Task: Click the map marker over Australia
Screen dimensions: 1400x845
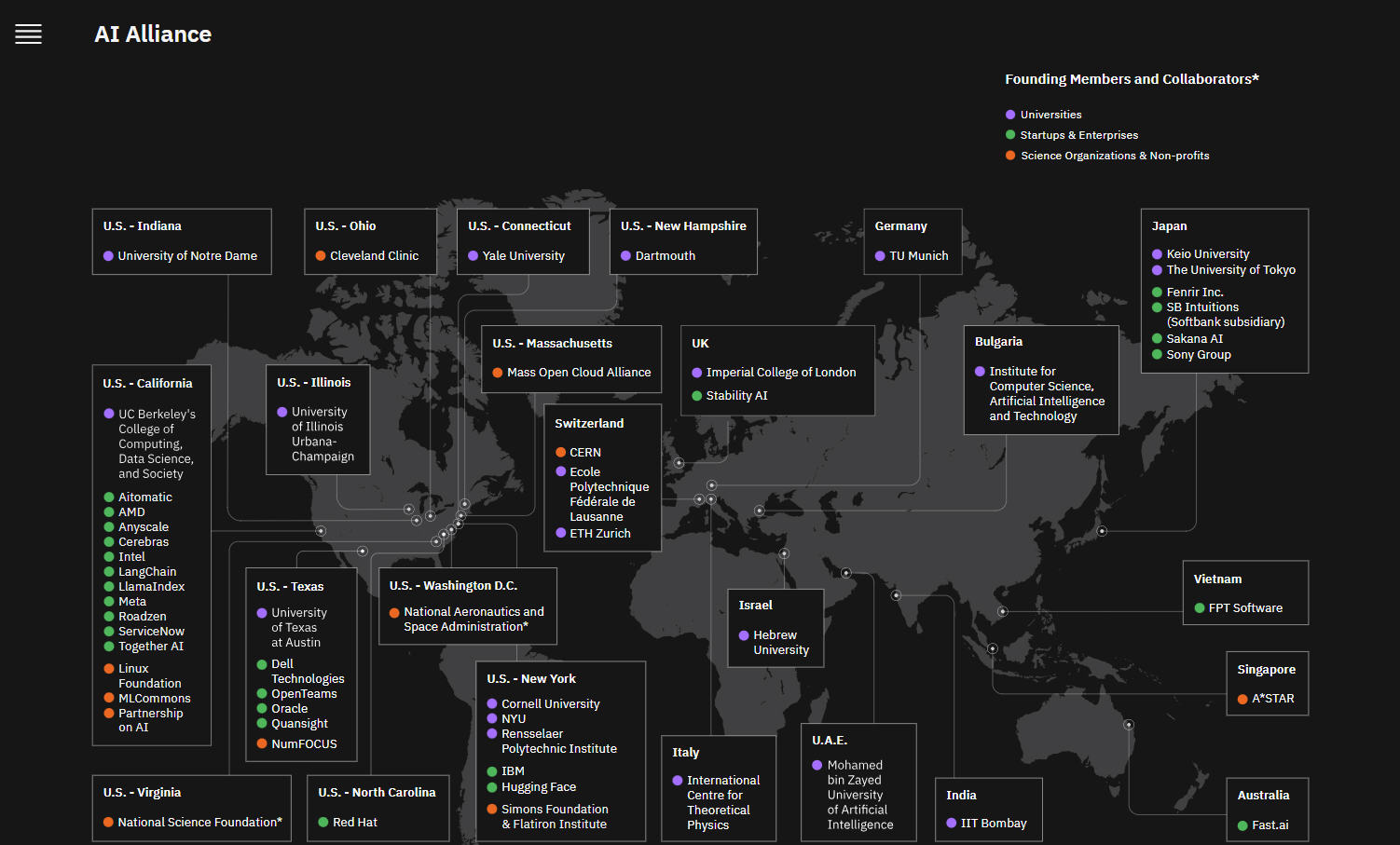Action: pos(1129,725)
